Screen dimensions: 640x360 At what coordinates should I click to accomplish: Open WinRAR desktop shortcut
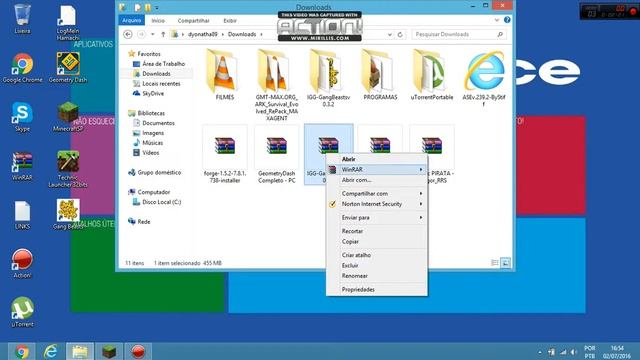[22, 166]
